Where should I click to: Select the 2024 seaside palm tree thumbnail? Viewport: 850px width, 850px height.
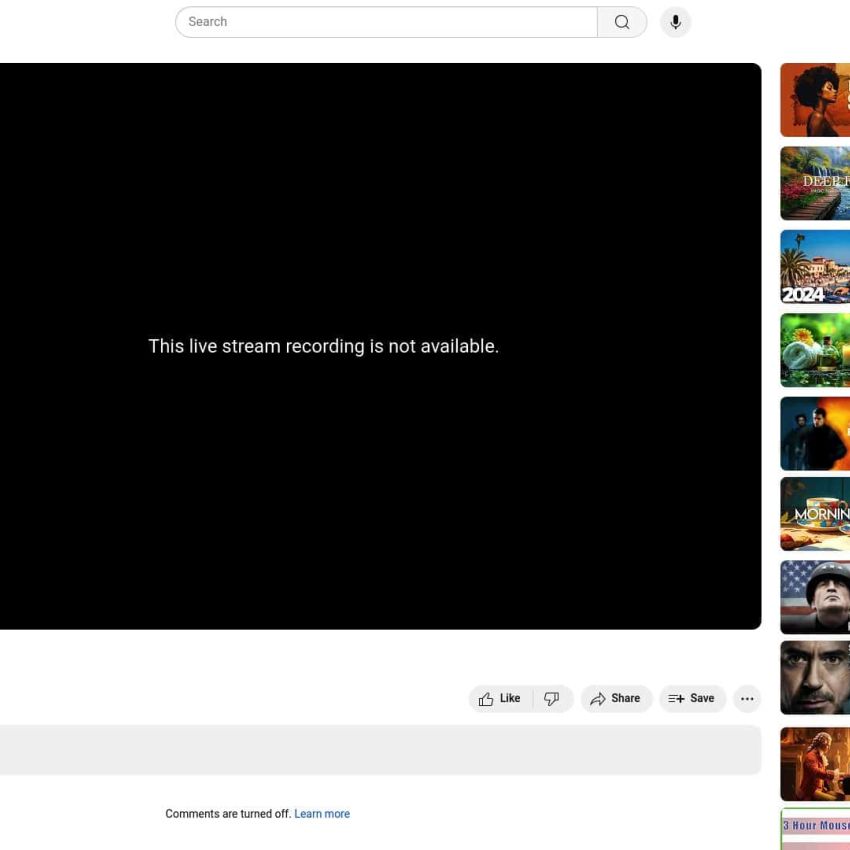(815, 267)
